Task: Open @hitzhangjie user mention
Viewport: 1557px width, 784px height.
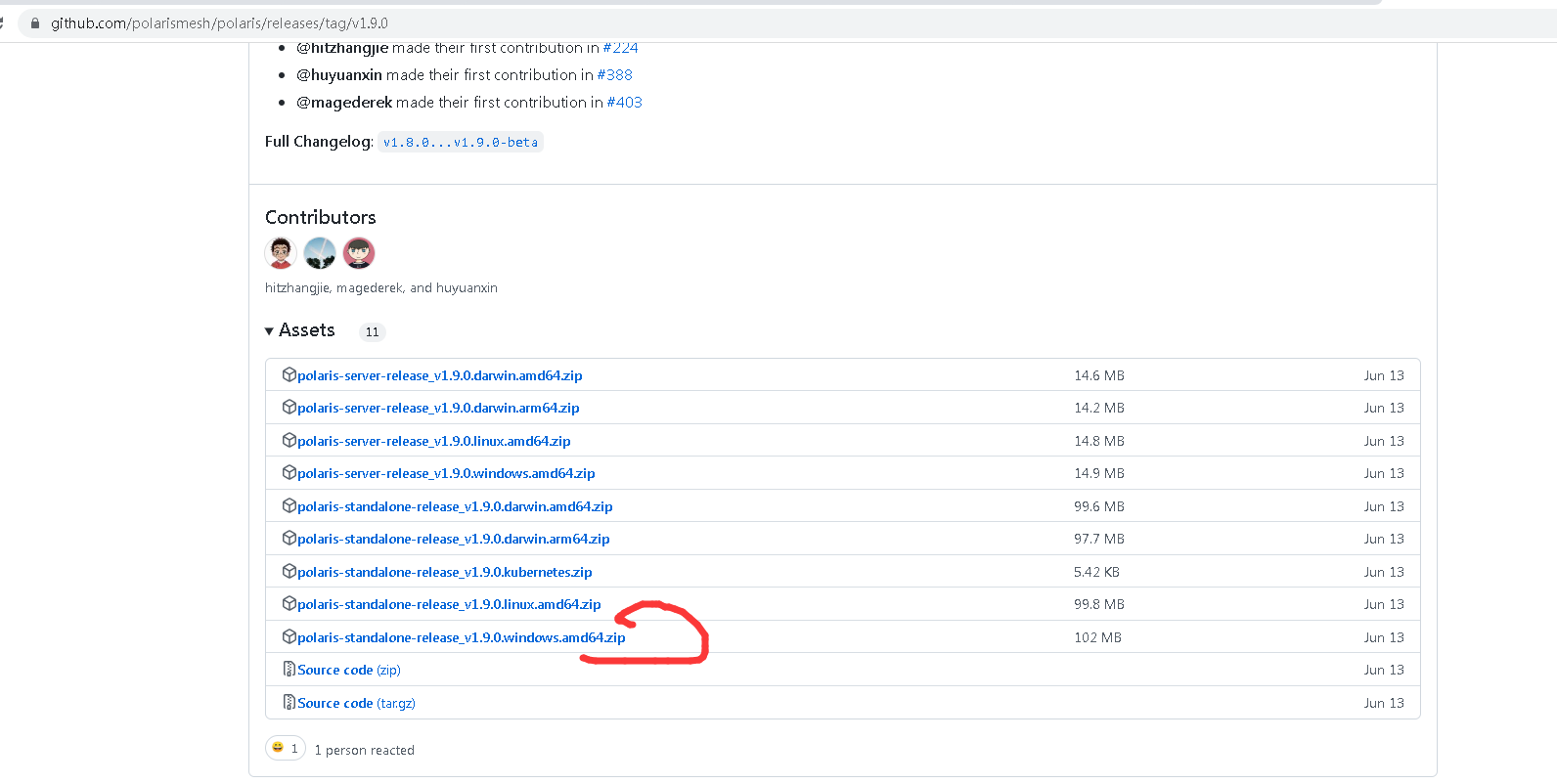Action: click(x=342, y=48)
